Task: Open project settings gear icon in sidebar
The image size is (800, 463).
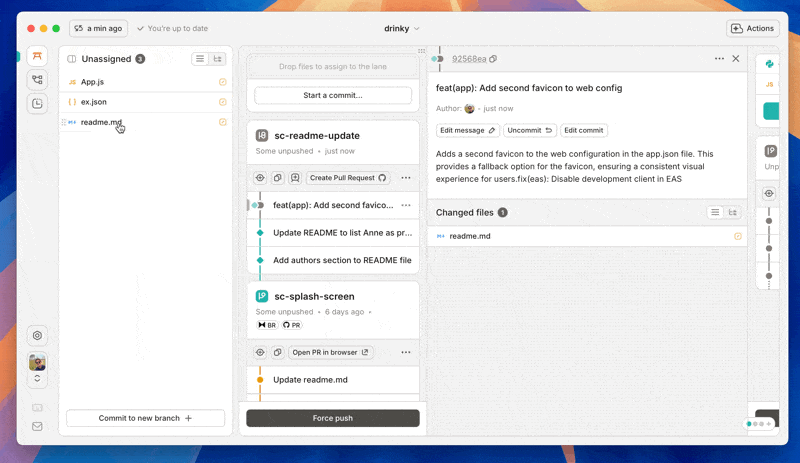Action: click(37, 336)
